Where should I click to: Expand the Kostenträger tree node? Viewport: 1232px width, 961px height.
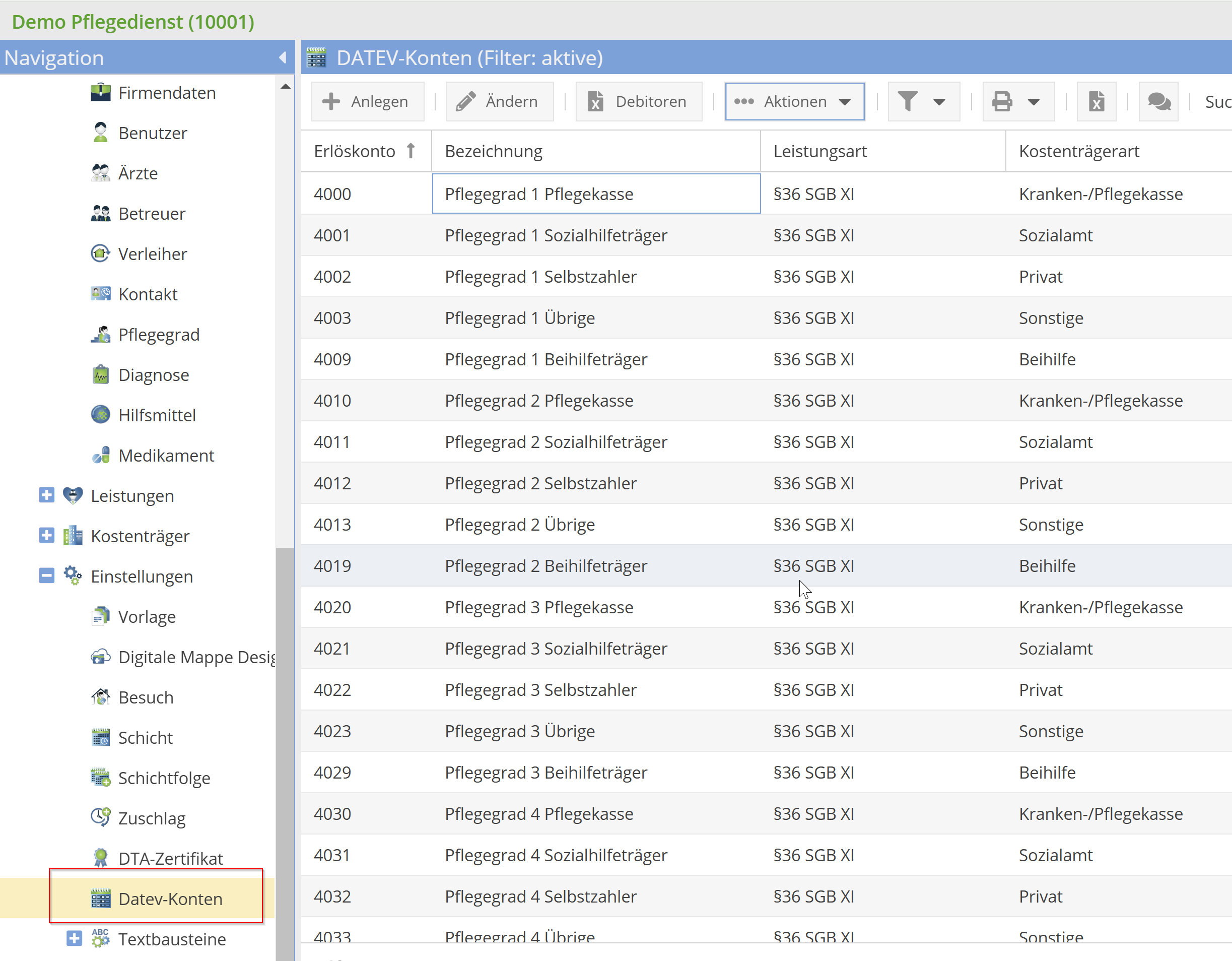[47, 535]
